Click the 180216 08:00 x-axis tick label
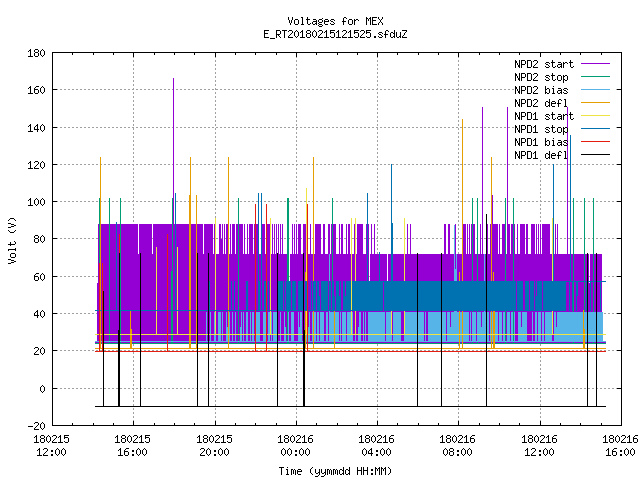The width and height of the screenshot is (640, 480). 458,446
